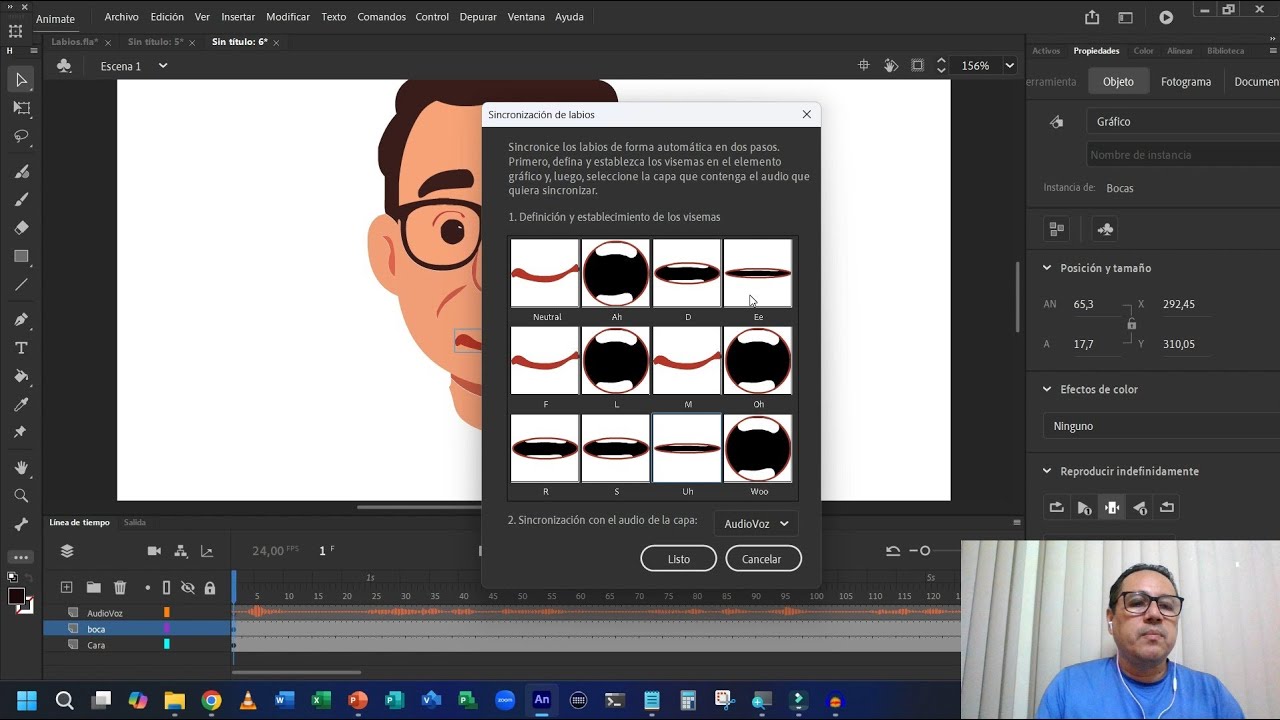
Task: Open the Comandos menu
Action: click(381, 17)
